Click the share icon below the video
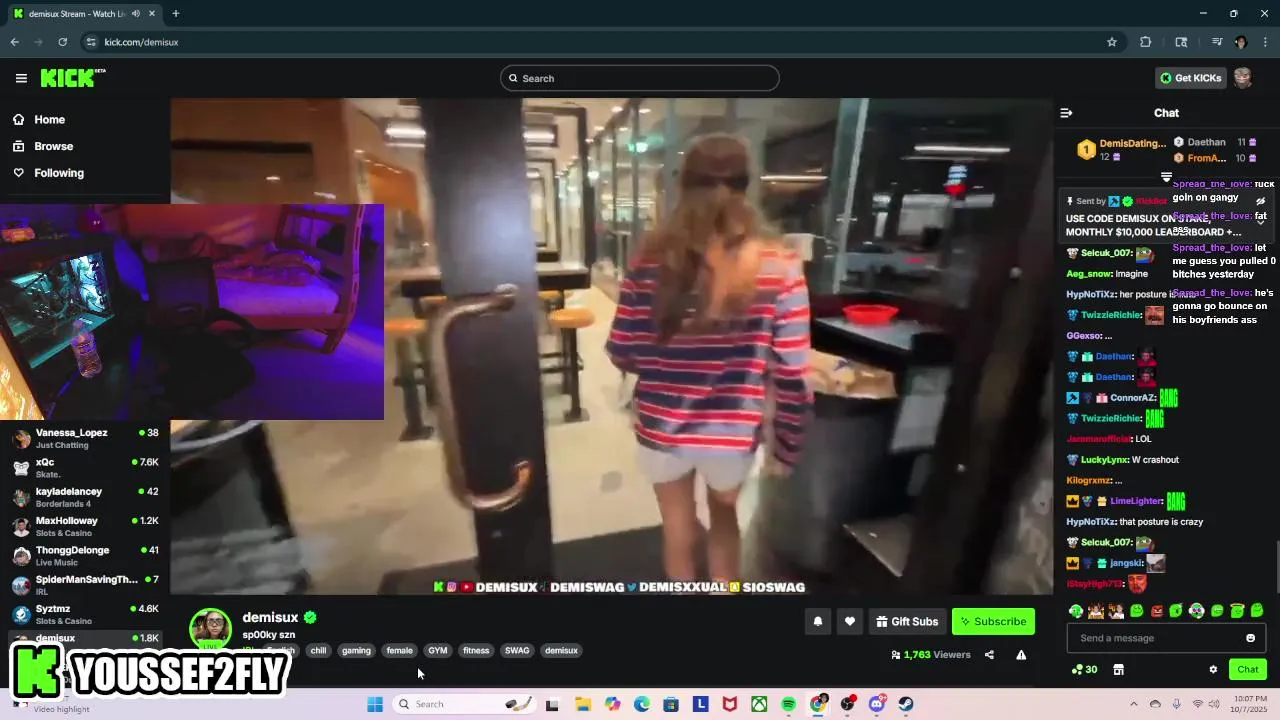Screen dimensions: 1280x720 point(989,655)
